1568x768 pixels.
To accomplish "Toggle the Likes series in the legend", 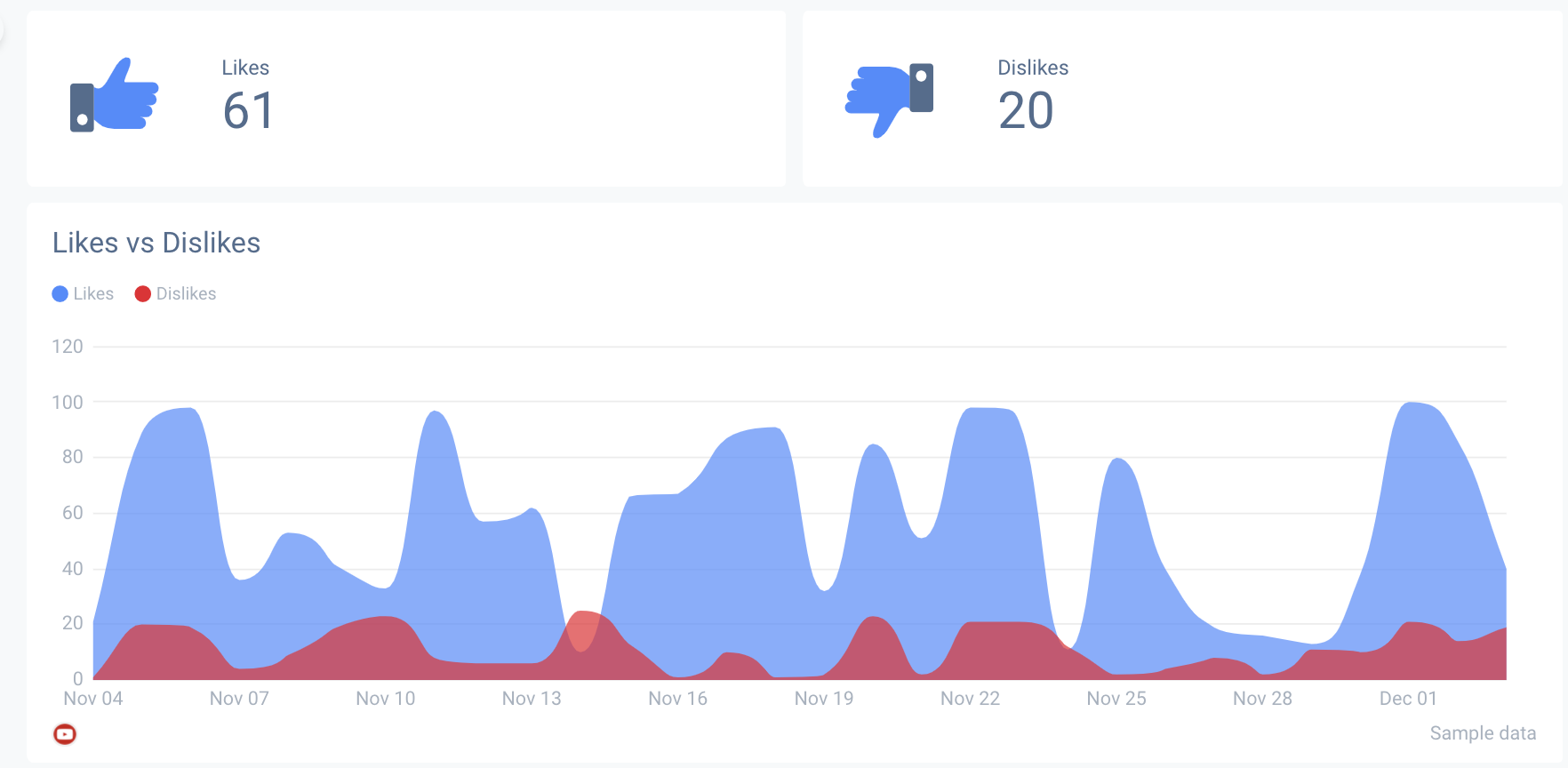I will point(83,293).
